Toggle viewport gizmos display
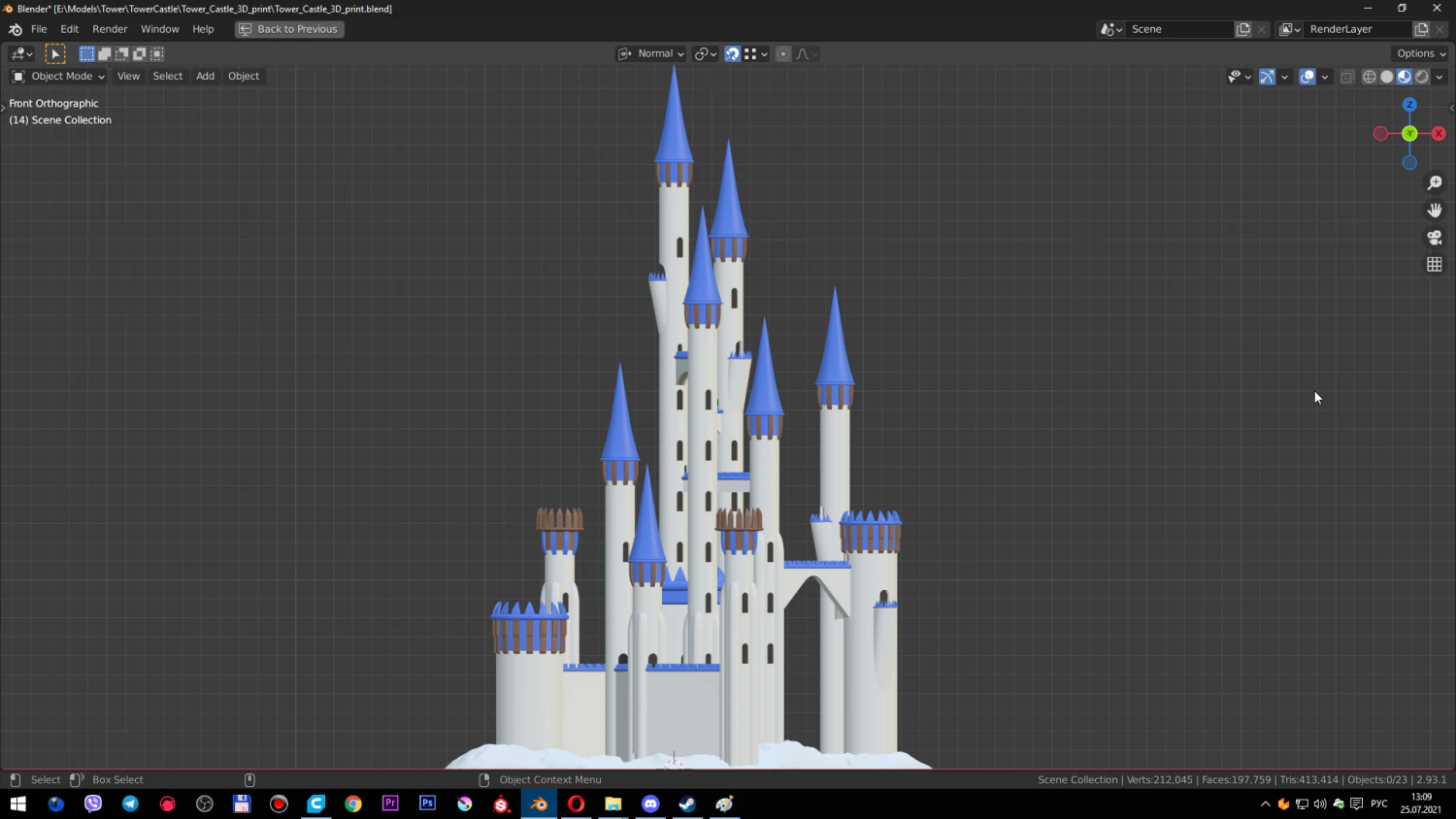This screenshot has height=819, width=1456. (1267, 77)
